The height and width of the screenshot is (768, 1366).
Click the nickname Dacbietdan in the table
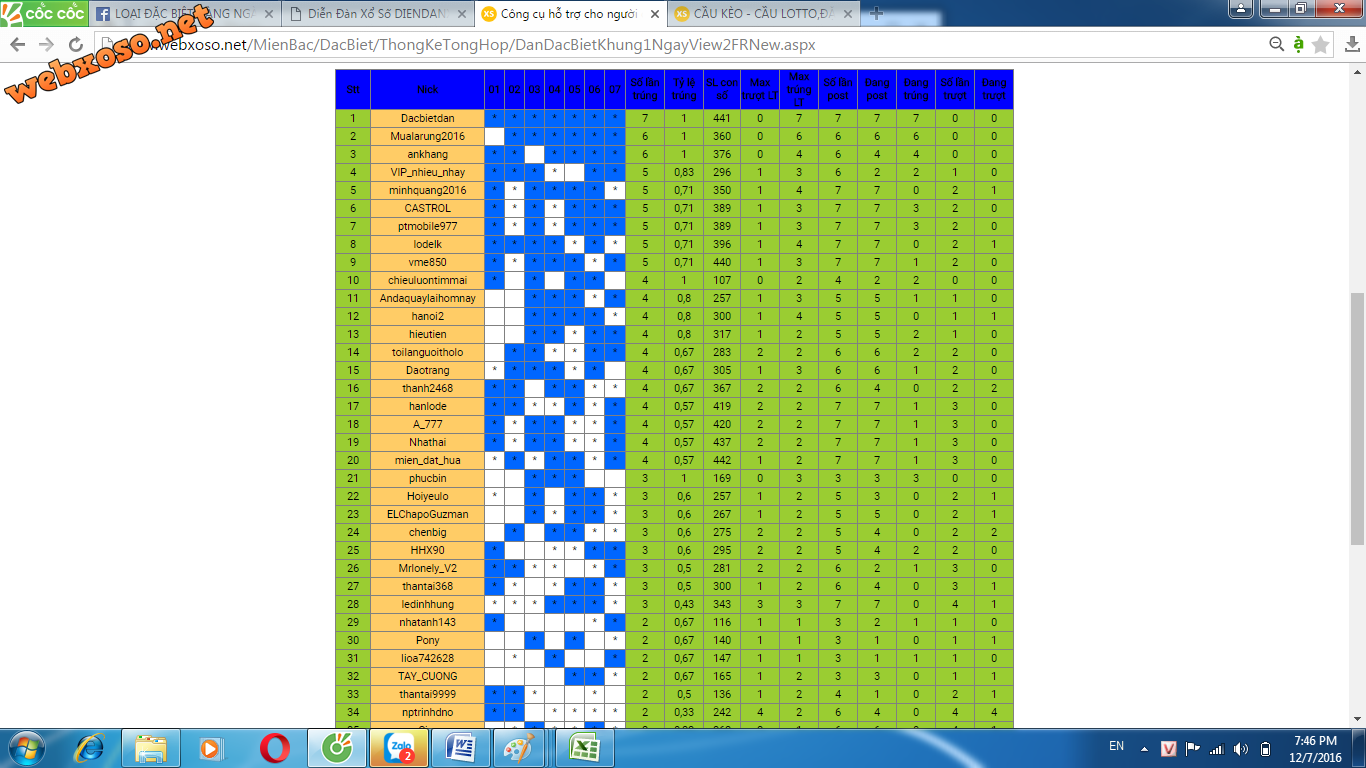point(427,118)
